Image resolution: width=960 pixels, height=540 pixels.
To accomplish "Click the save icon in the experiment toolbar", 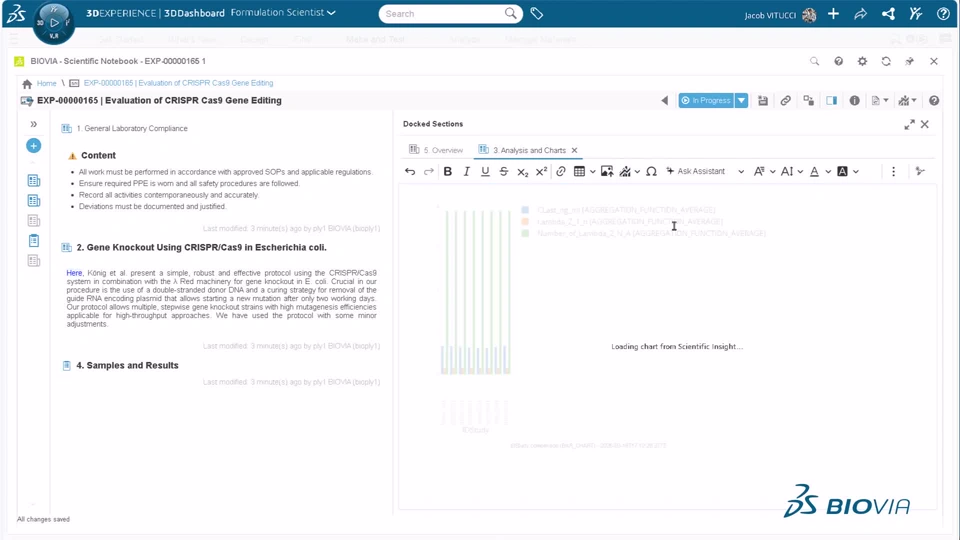I will (x=763, y=100).
